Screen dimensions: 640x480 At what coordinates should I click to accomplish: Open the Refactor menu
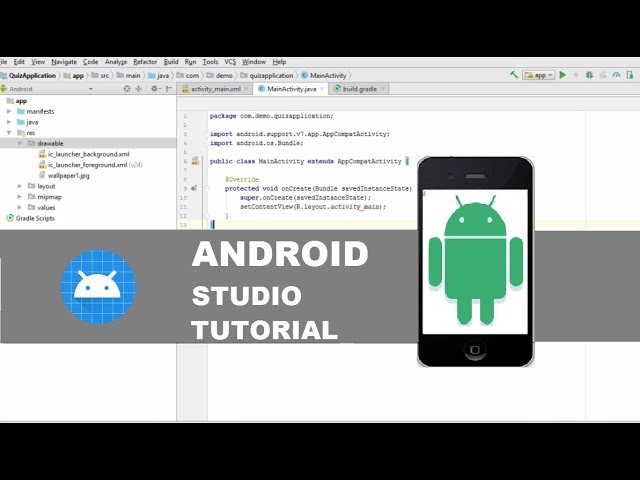145,62
